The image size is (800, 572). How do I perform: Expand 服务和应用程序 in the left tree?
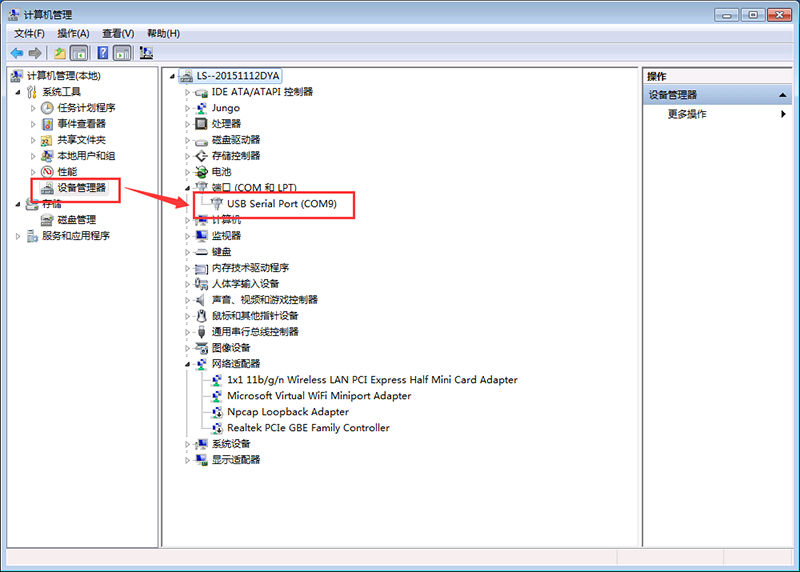tap(17, 236)
